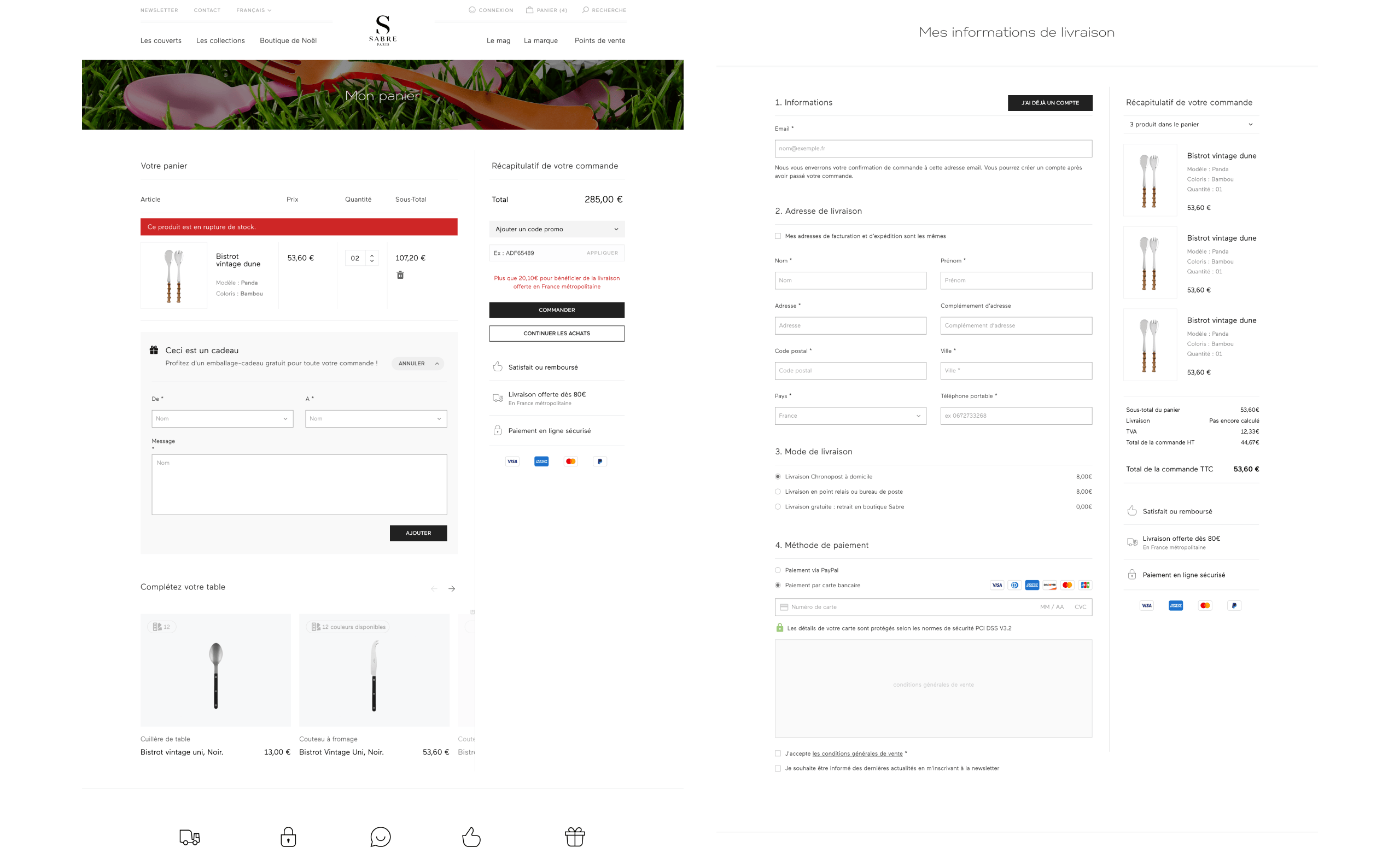Screen dimensions: 1400x853
Task: Choose Paiement via PayPal radio button
Action: click(778, 570)
